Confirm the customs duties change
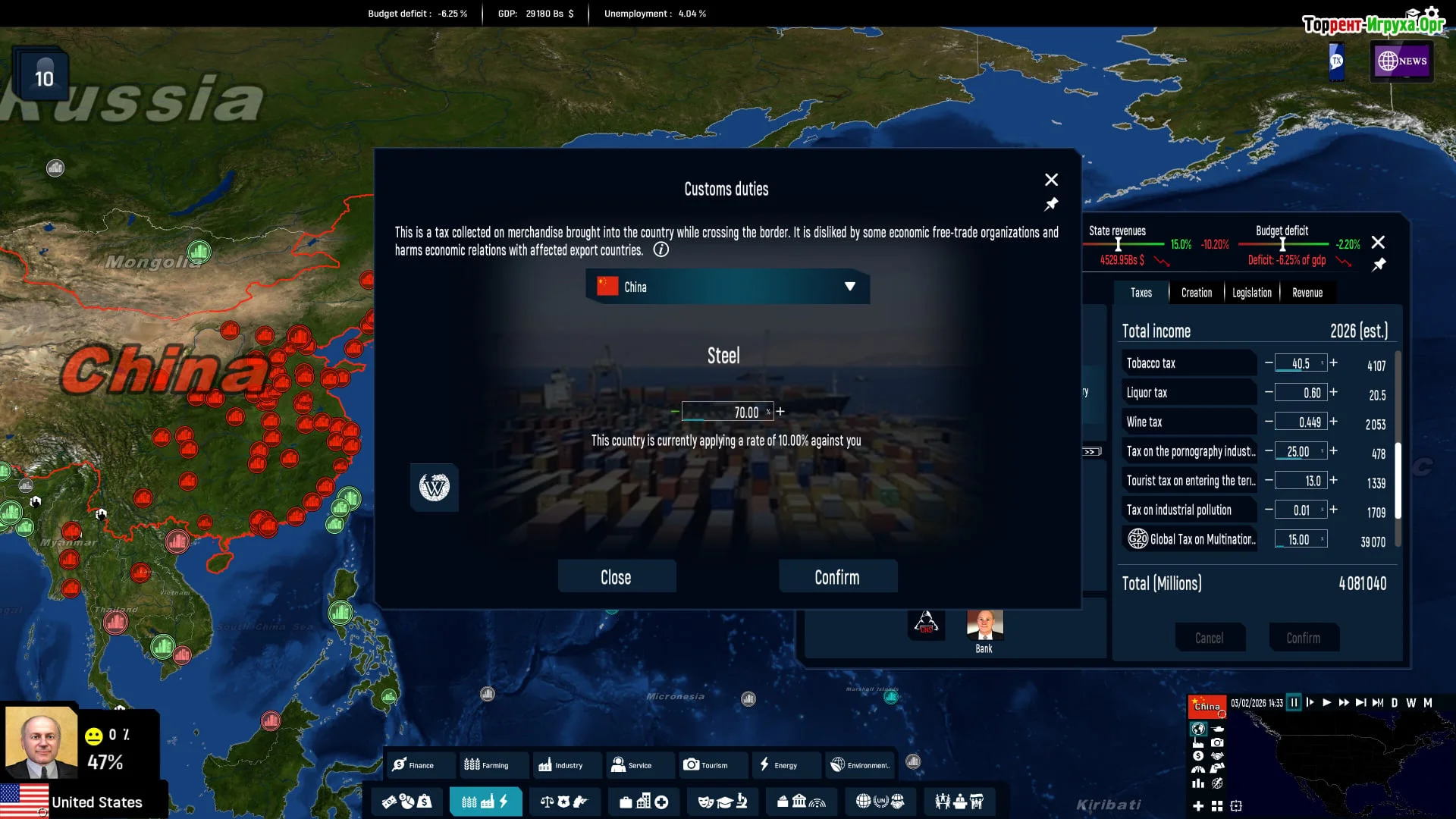 pos(837,577)
